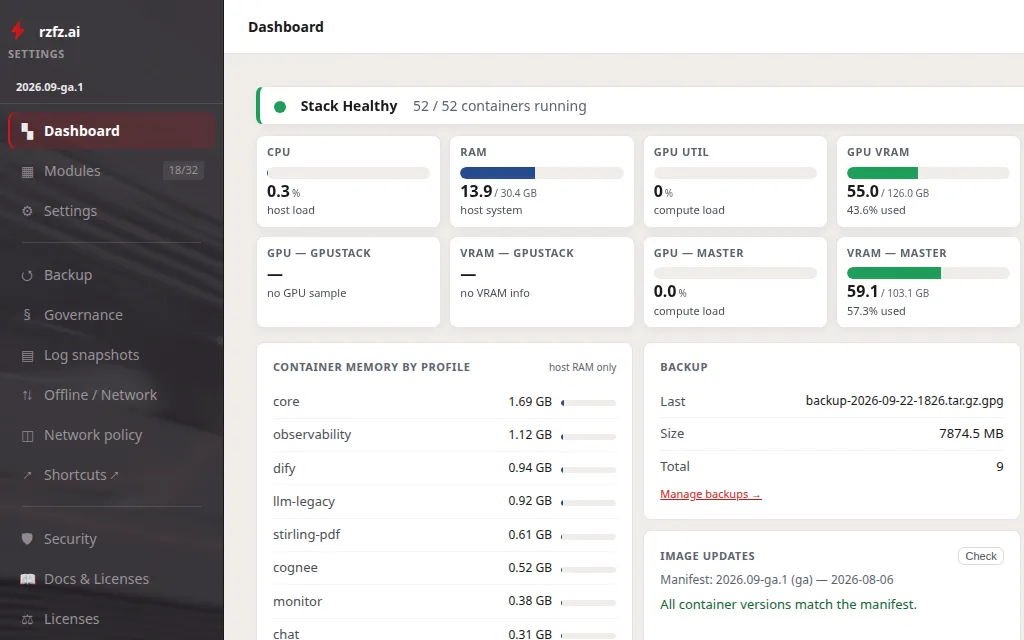
Task: Click the CPU host load progress bar
Action: pyautogui.click(x=348, y=173)
